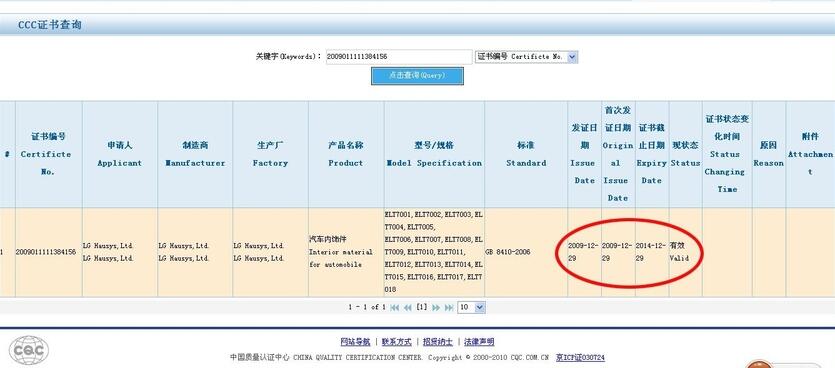
Task: Select page number [1] in pagination
Action: 422,307
